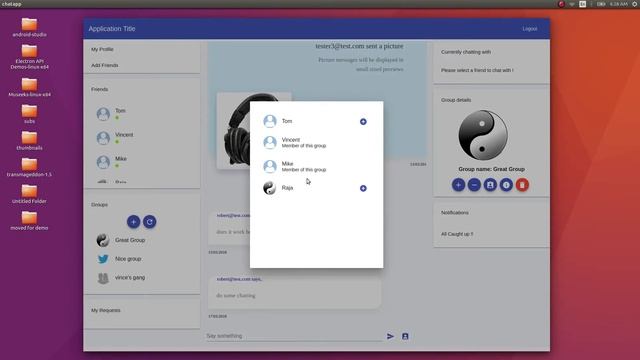Click the system settings gear in top bar
The width and height of the screenshot is (640, 360).
pos(635,4)
